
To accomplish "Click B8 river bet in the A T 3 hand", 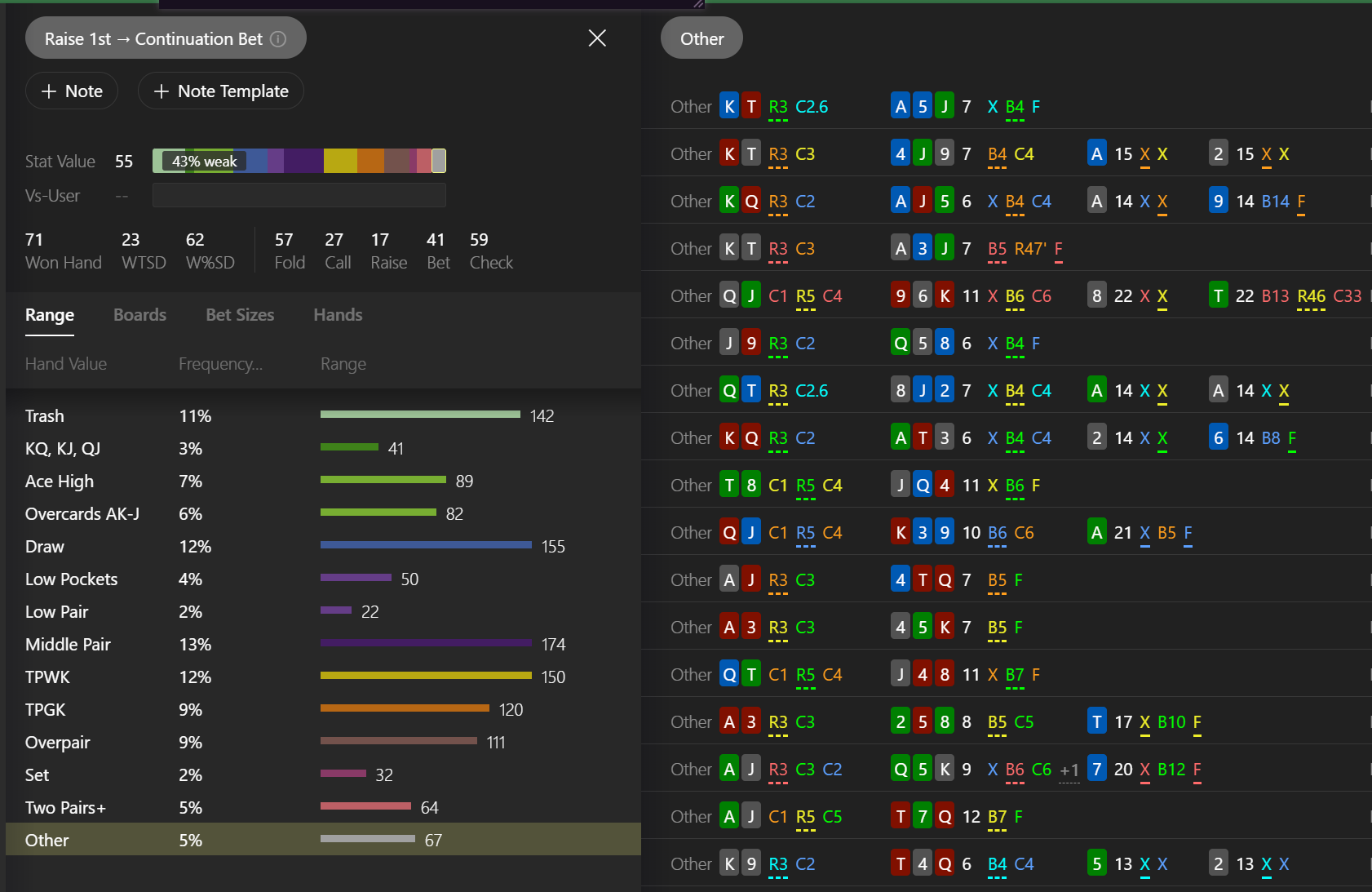I will [x=1271, y=438].
